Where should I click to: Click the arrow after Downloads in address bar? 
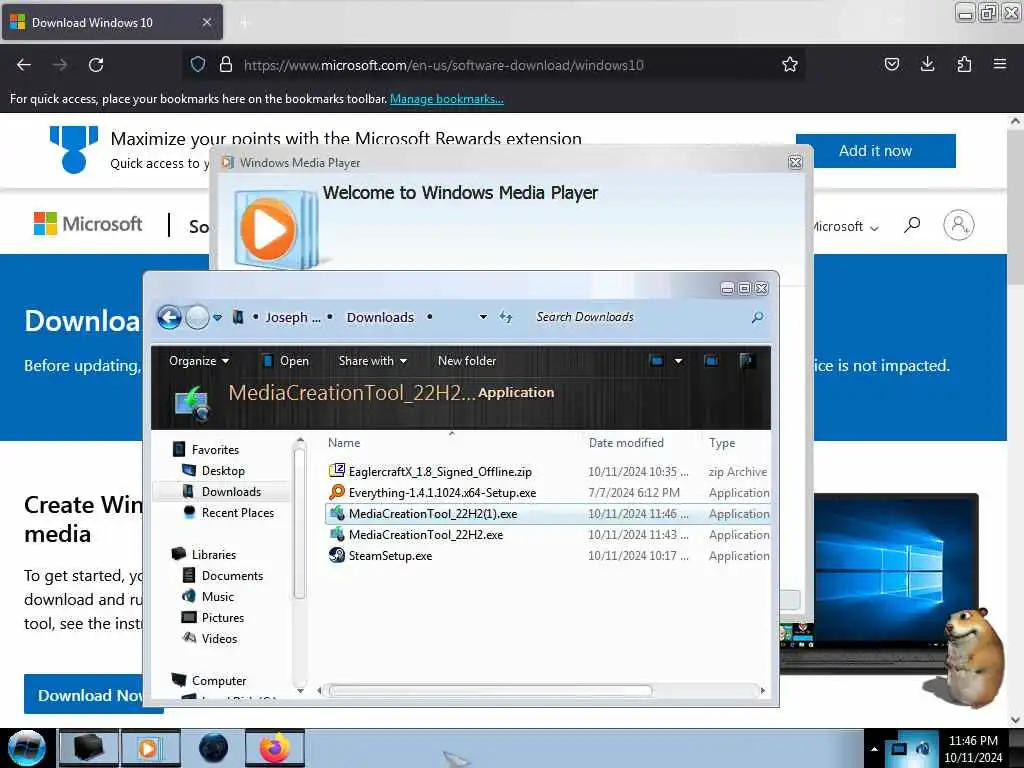pos(429,317)
